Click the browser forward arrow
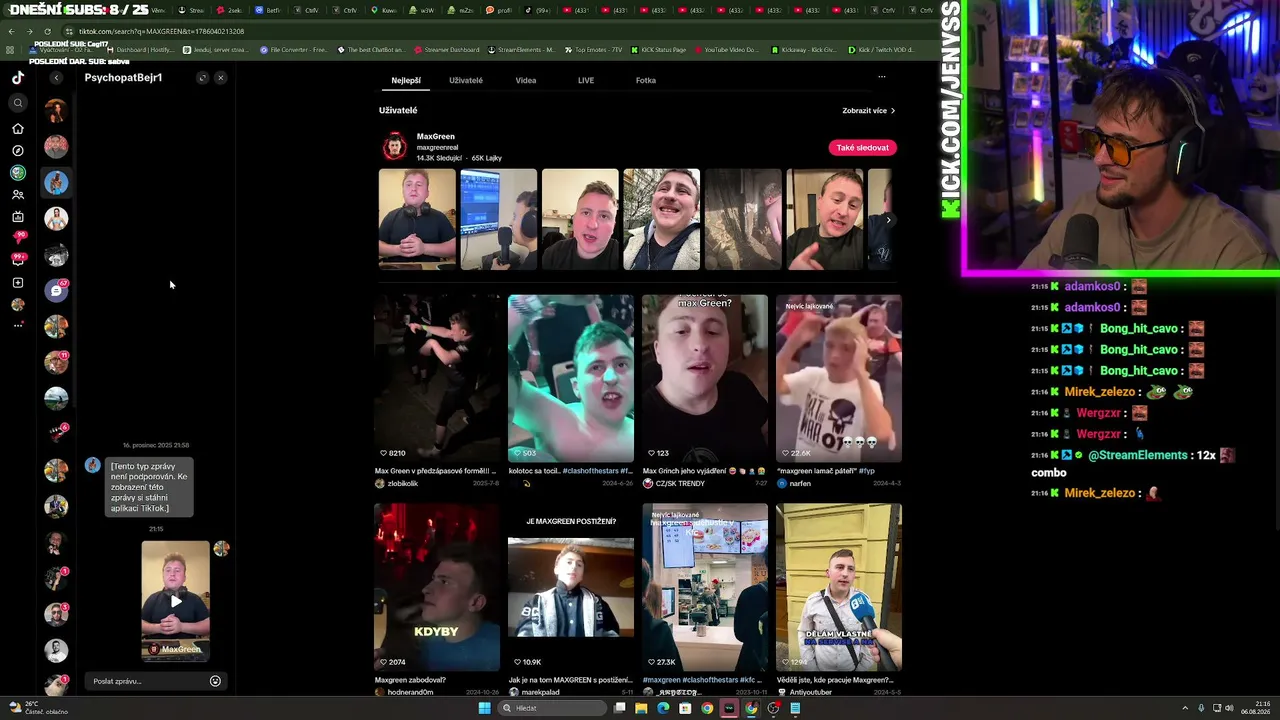The width and height of the screenshot is (1280, 720). pyautogui.click(x=29, y=31)
